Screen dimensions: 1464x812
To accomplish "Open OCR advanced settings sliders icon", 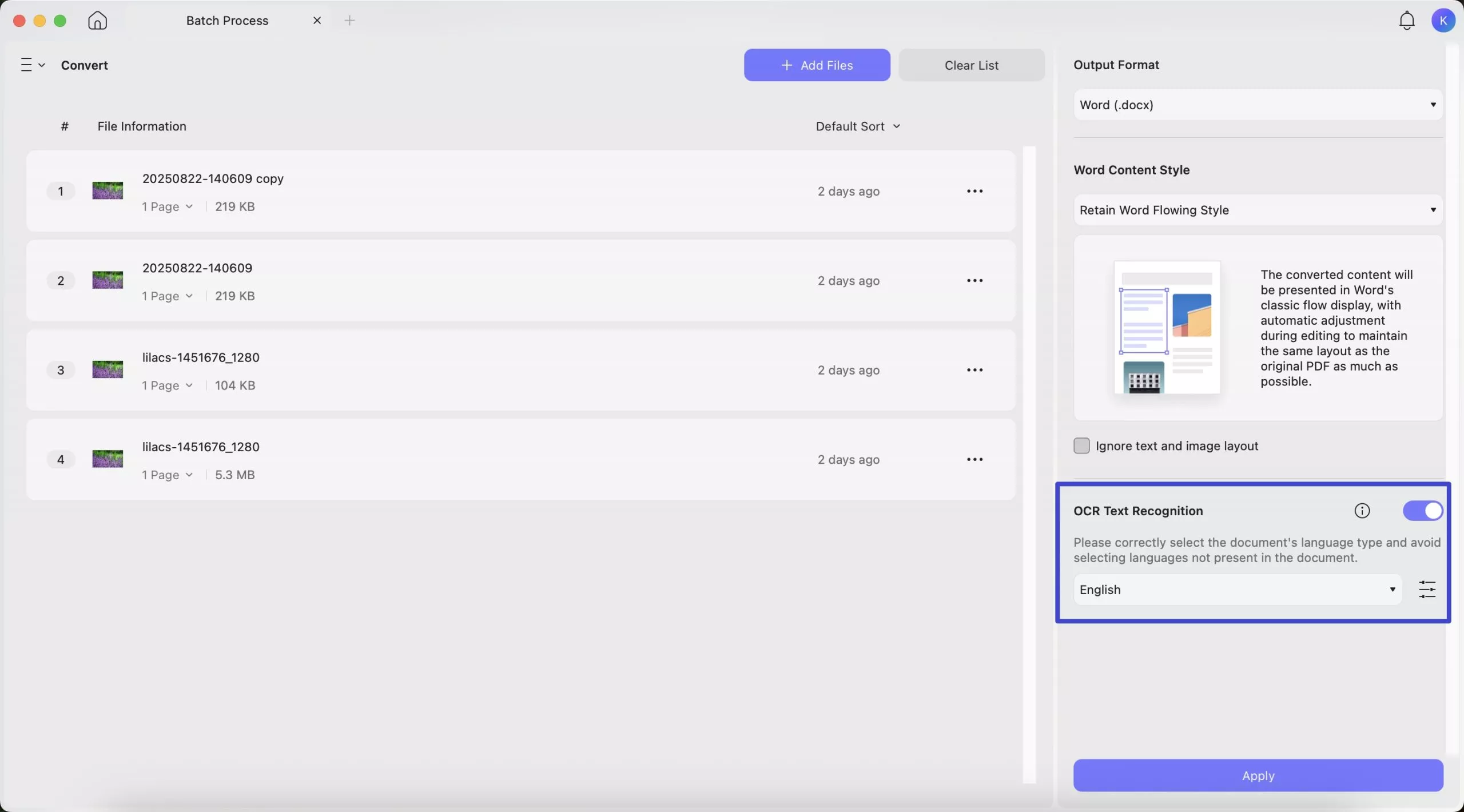I will click(x=1427, y=589).
